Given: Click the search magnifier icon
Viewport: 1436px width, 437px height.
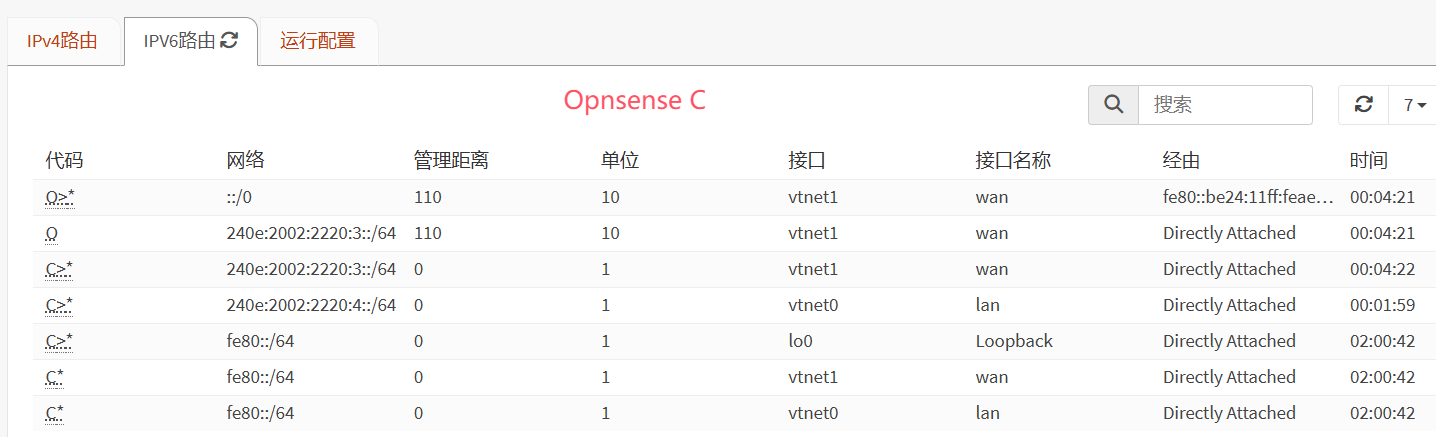Looking at the screenshot, I should click(1113, 105).
